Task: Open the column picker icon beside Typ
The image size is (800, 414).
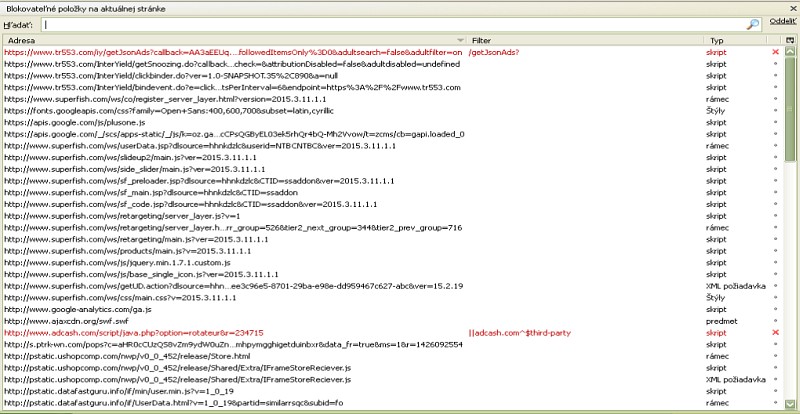Action: [x=790, y=40]
